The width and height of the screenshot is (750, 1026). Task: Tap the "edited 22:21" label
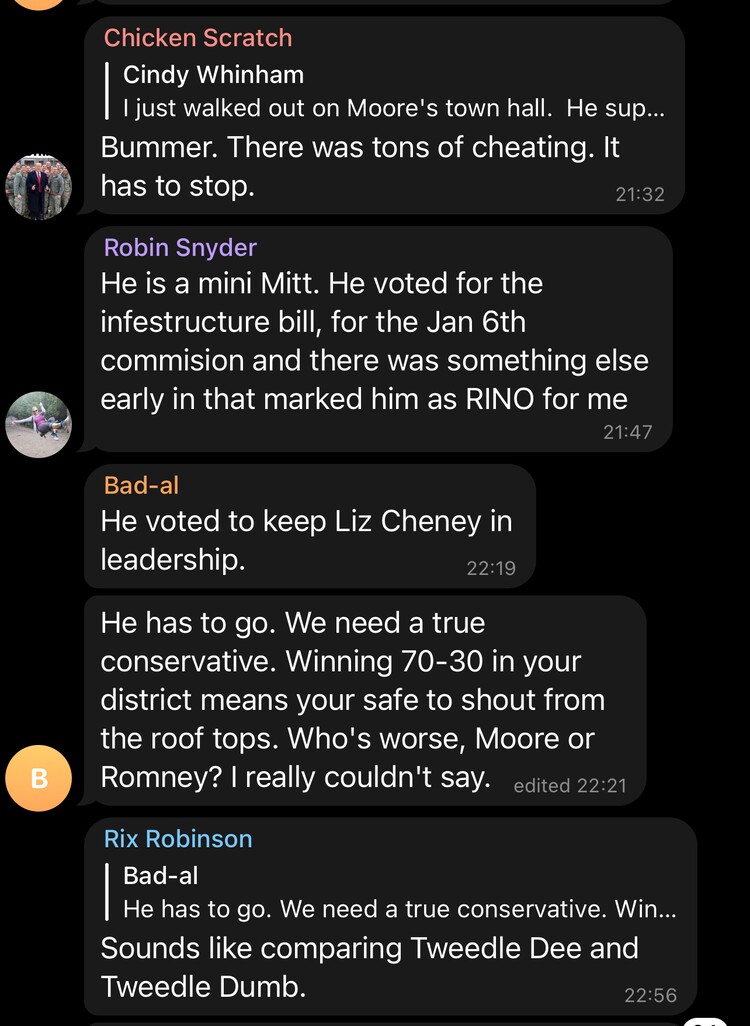click(x=570, y=786)
